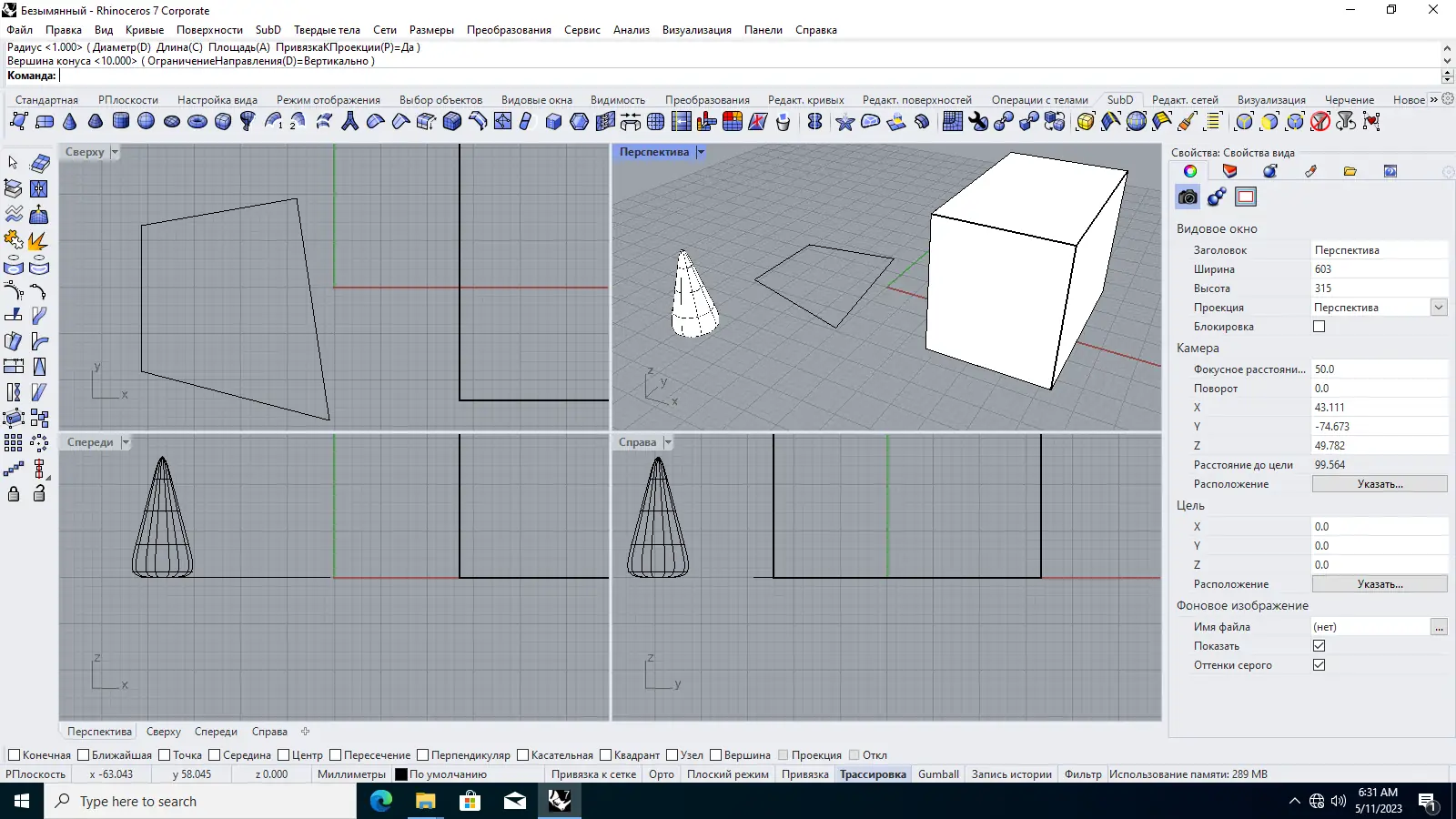Click Указать button under Камера
Screen dimensions: 1456x819
coord(1380,484)
